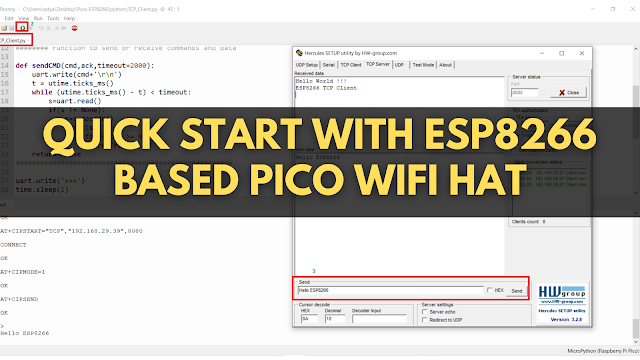
Task: Click the 'time.sleep(1)' line in the editor
Action: pyautogui.click(x=42, y=190)
